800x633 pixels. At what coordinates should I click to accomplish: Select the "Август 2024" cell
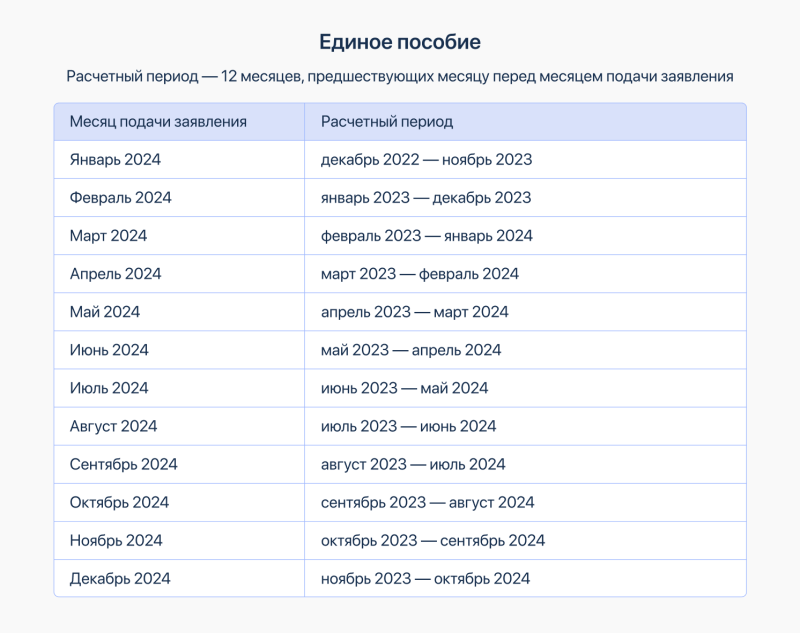click(113, 426)
